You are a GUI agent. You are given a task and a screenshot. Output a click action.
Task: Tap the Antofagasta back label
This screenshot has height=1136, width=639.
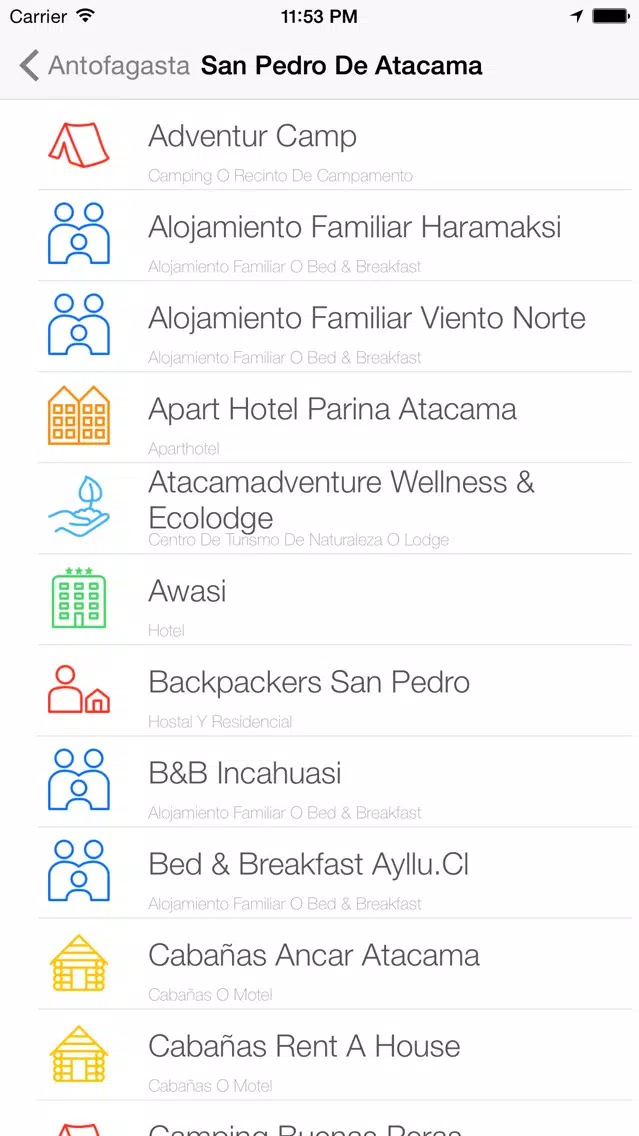(x=119, y=66)
